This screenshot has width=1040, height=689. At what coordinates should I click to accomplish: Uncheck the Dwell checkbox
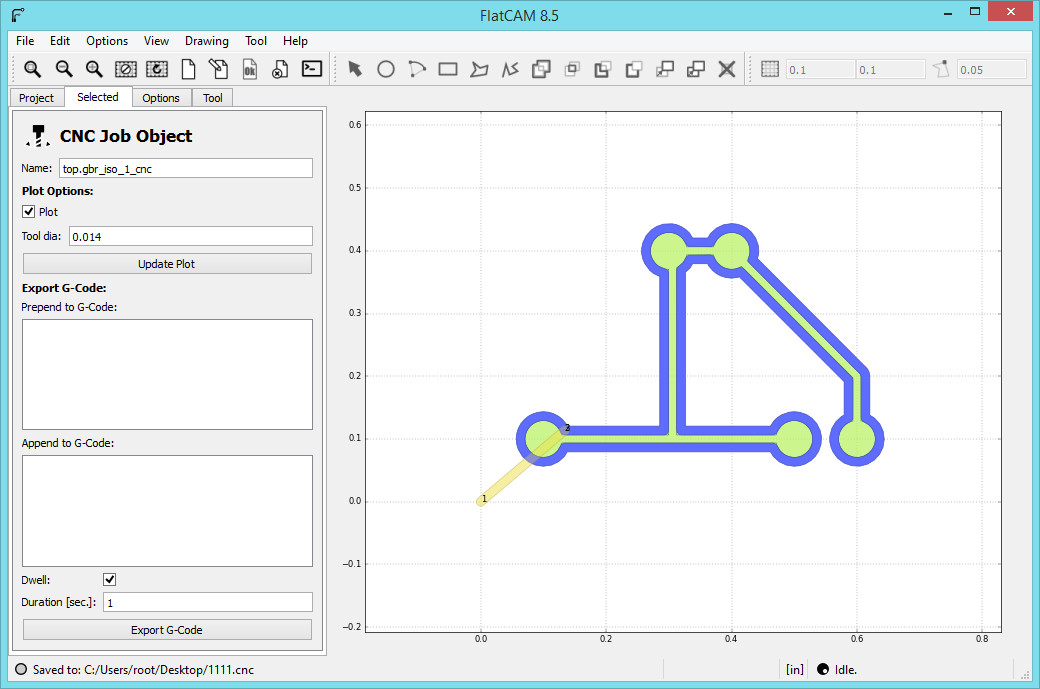click(109, 580)
